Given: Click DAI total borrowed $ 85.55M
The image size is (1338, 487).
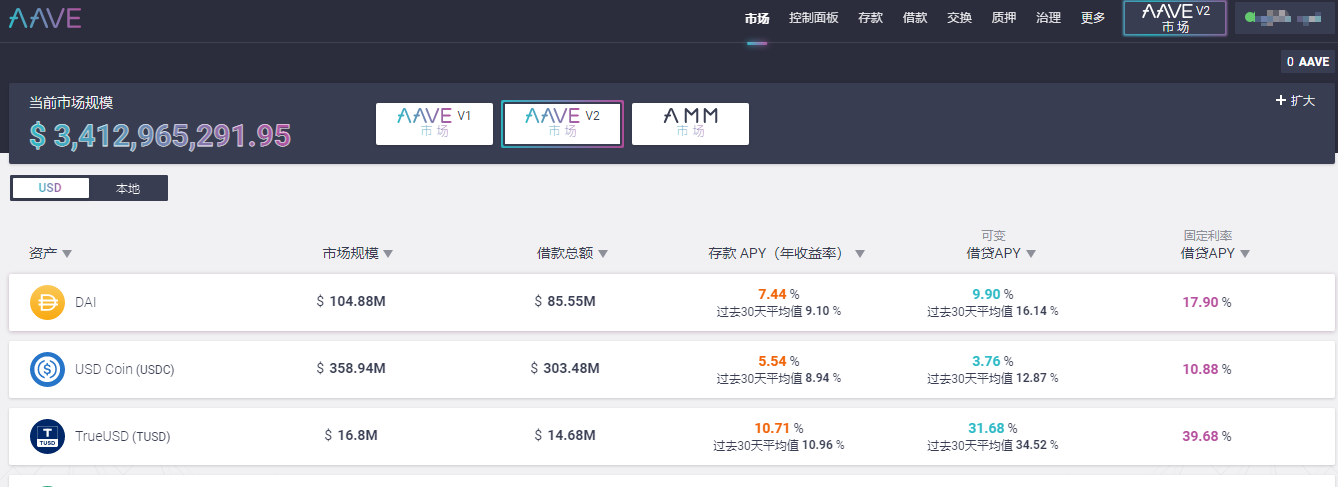Looking at the screenshot, I should point(565,301).
